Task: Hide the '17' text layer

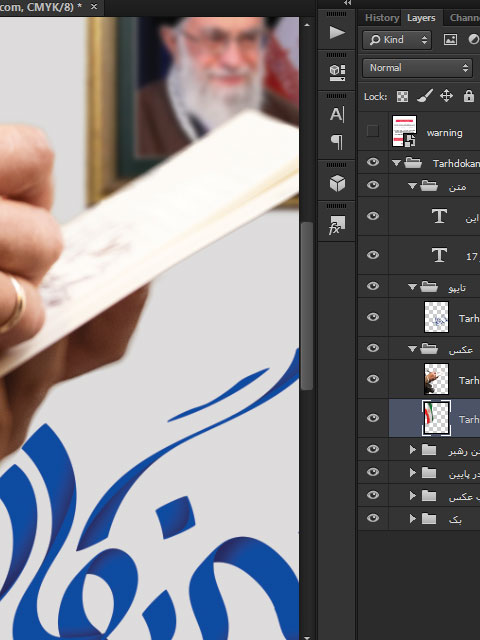Action: 373,255
